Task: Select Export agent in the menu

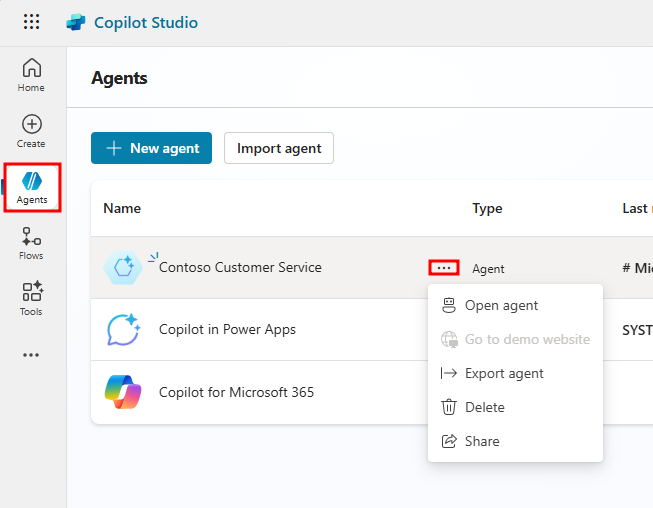Action: pyautogui.click(x=504, y=374)
